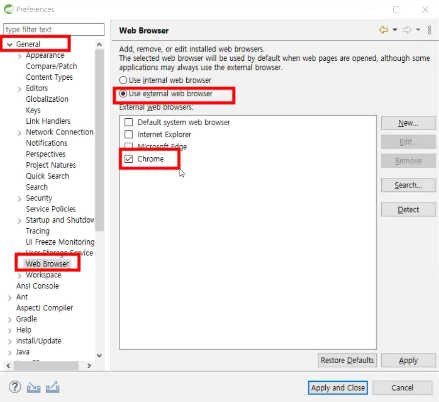Open the three-dot view menu icon

(429, 30)
